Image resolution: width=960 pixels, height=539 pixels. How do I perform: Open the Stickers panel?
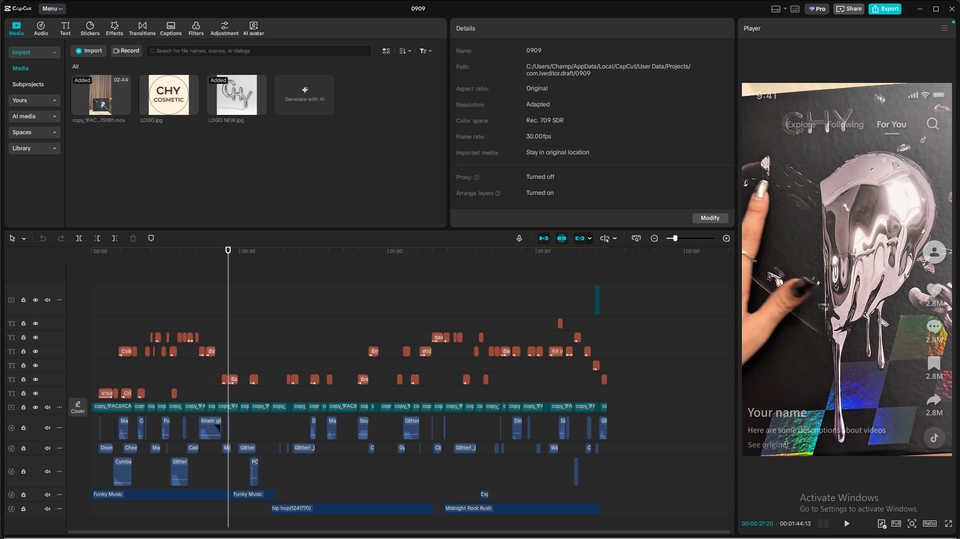click(x=89, y=28)
